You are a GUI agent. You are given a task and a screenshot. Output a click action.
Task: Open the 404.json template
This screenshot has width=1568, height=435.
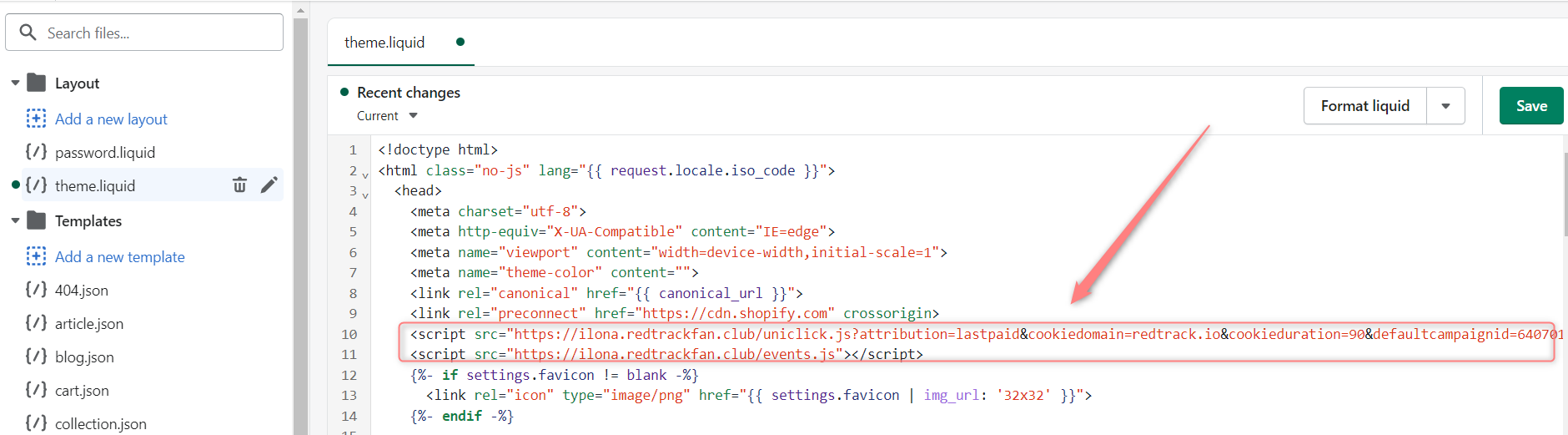tap(82, 291)
